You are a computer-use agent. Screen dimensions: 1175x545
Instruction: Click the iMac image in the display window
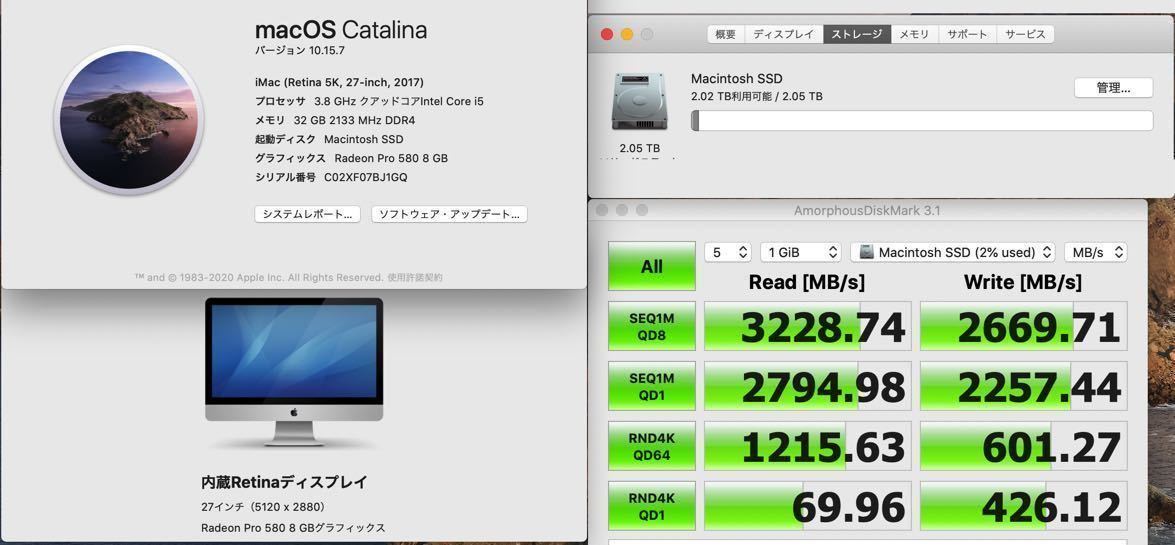click(x=294, y=372)
